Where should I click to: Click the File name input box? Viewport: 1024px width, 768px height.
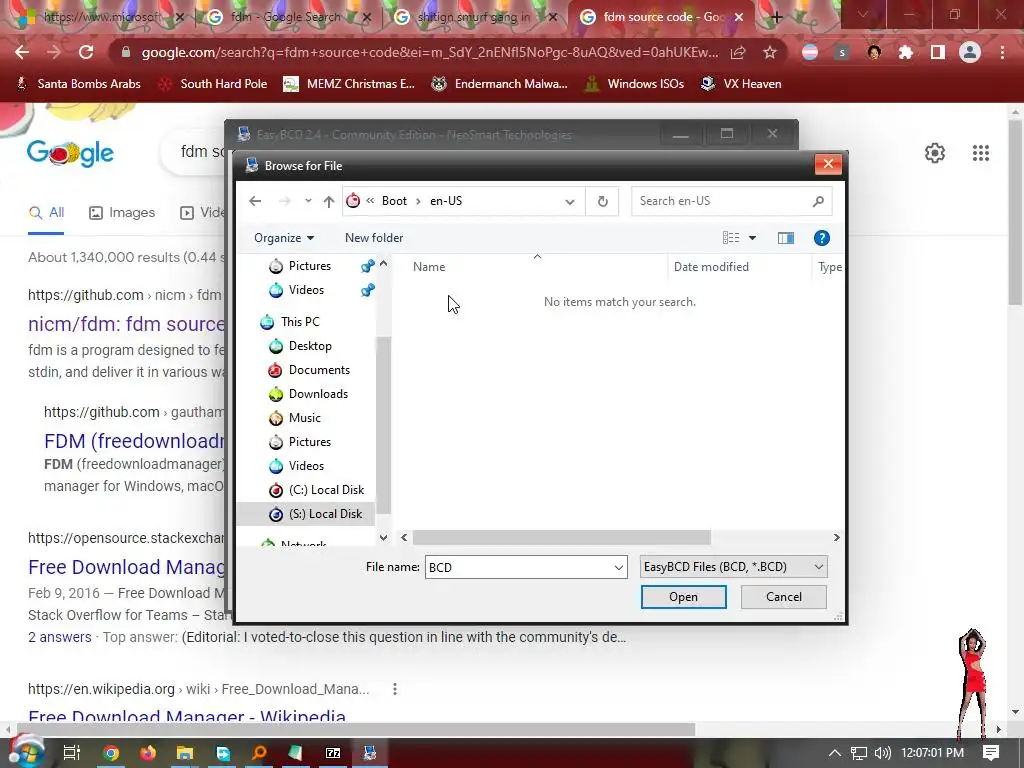tap(519, 567)
